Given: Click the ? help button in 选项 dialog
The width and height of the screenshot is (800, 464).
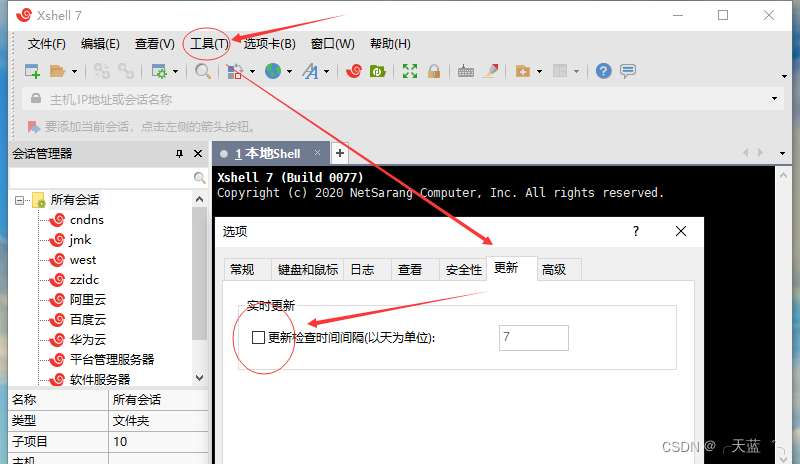Looking at the screenshot, I should click(x=636, y=231).
